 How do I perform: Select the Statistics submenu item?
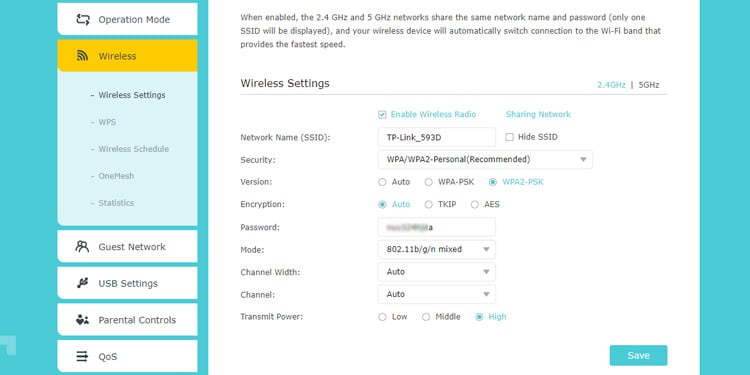tap(116, 203)
